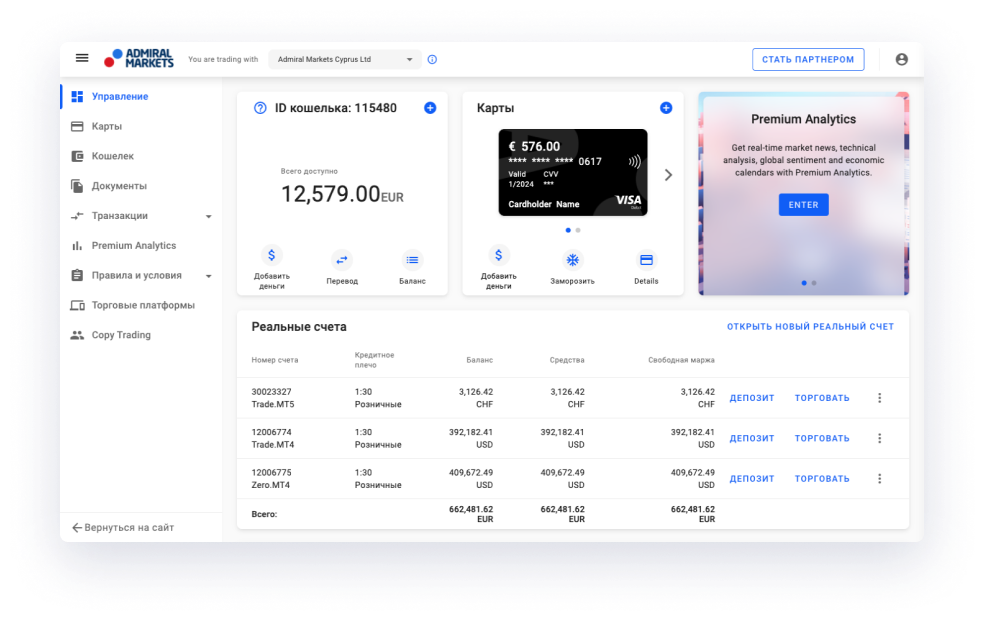The width and height of the screenshot is (984, 620).
Task: Click the Всего total row label
Action: [x=264, y=514]
